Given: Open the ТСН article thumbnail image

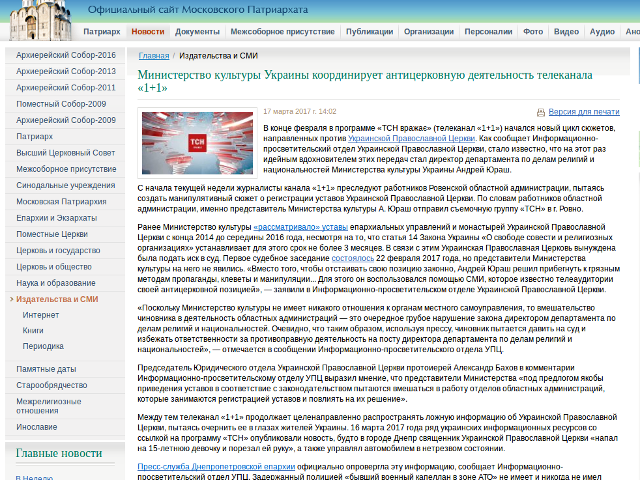Looking at the screenshot, I should point(197,143).
